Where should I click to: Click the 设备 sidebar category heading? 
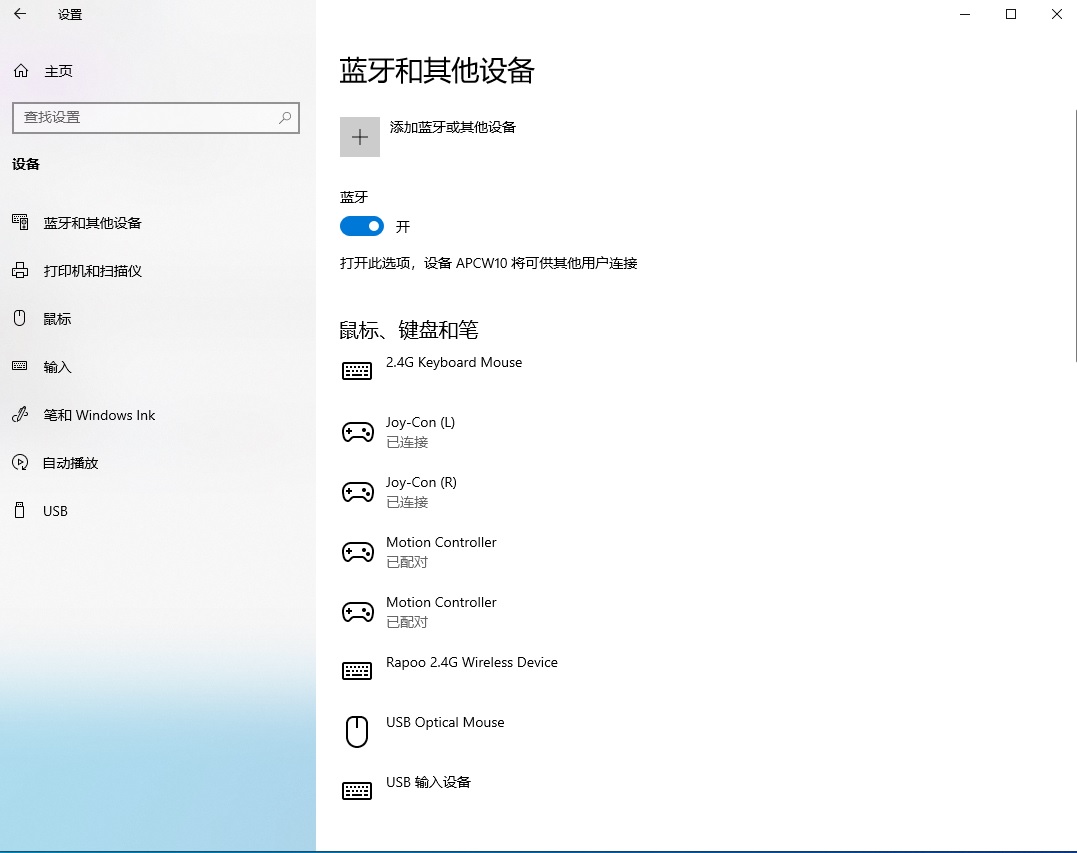(x=26, y=164)
